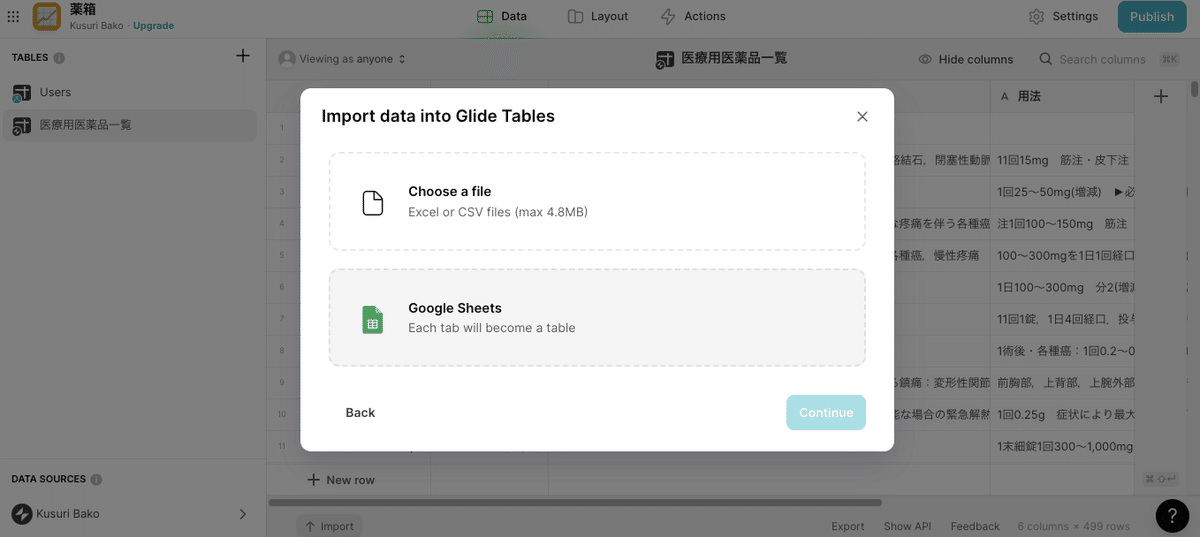Click the Upgrade link
This screenshot has width=1200, height=537.
(x=153, y=25)
